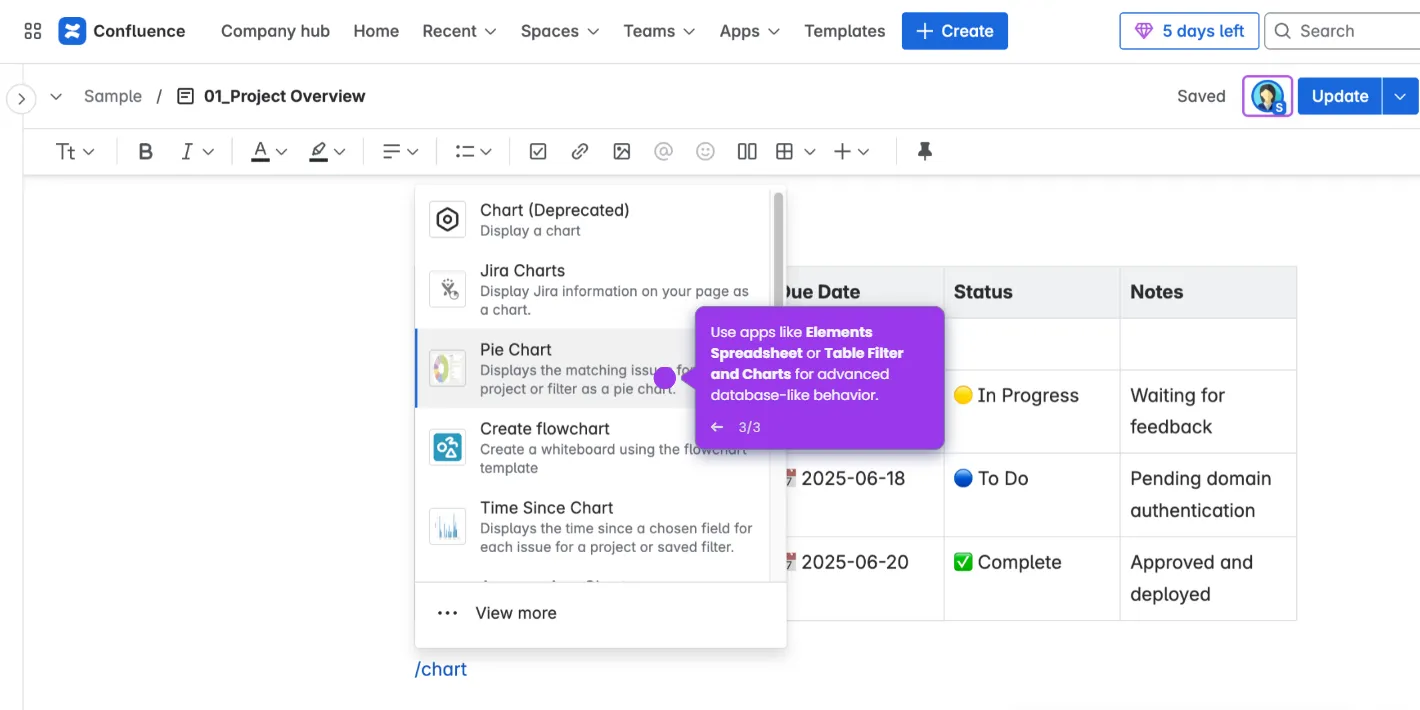
Task: Click View more in the macro list
Action: click(600, 613)
